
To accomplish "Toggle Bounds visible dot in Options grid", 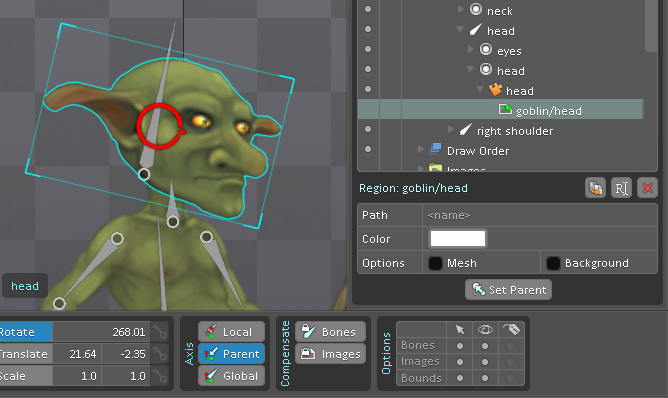I will tap(485, 378).
